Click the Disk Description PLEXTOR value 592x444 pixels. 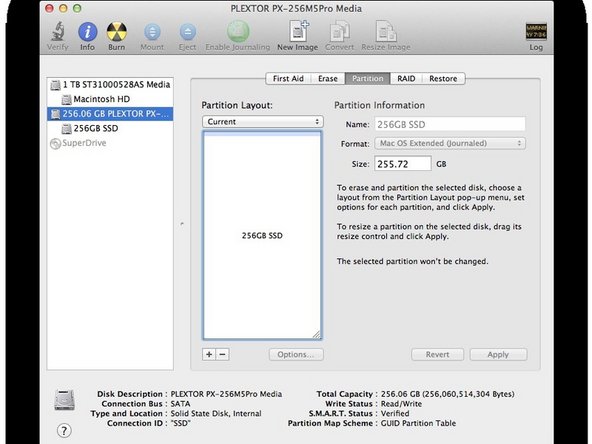click(x=226, y=394)
